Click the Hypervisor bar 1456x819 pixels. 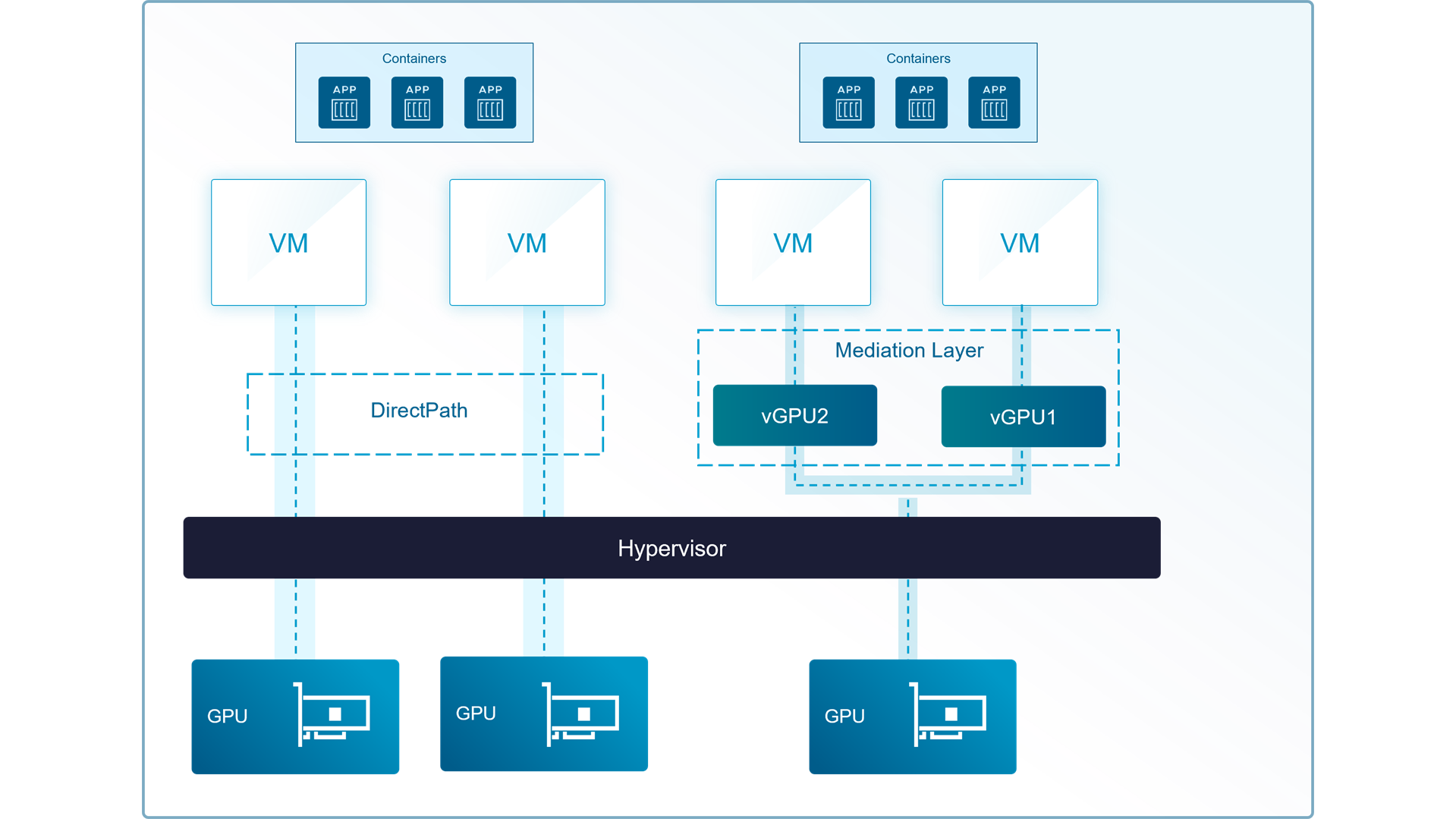[672, 548]
